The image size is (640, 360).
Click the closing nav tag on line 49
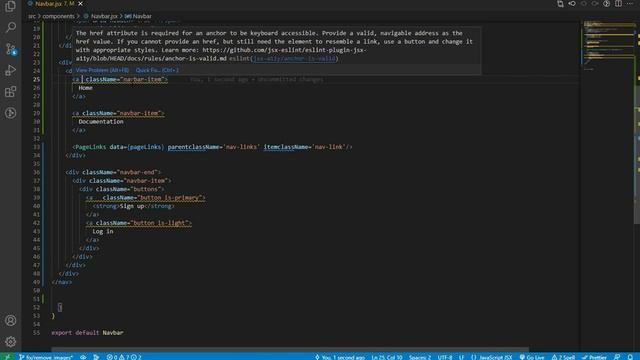[x=62, y=282]
